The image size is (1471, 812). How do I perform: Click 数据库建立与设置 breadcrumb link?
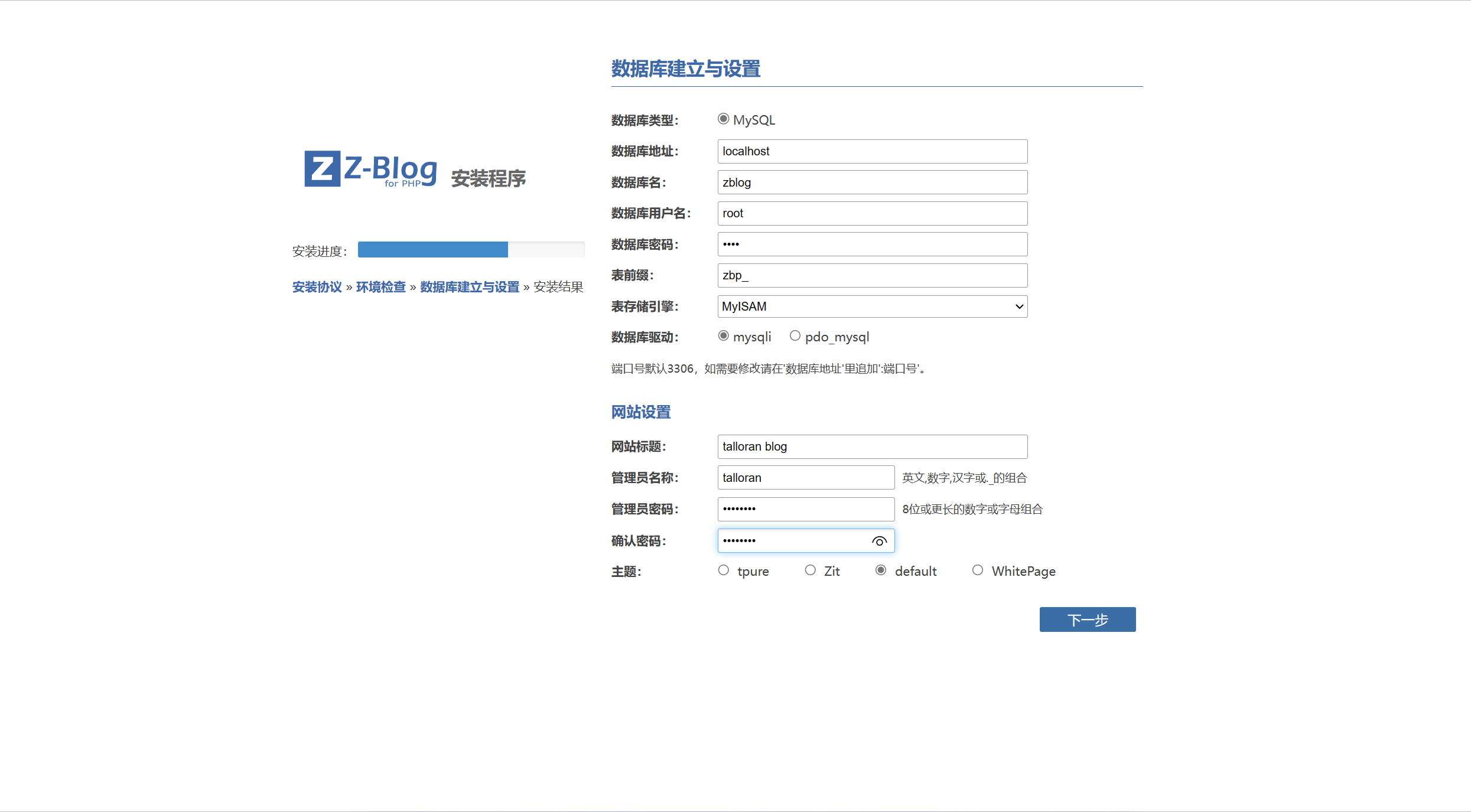coord(469,287)
